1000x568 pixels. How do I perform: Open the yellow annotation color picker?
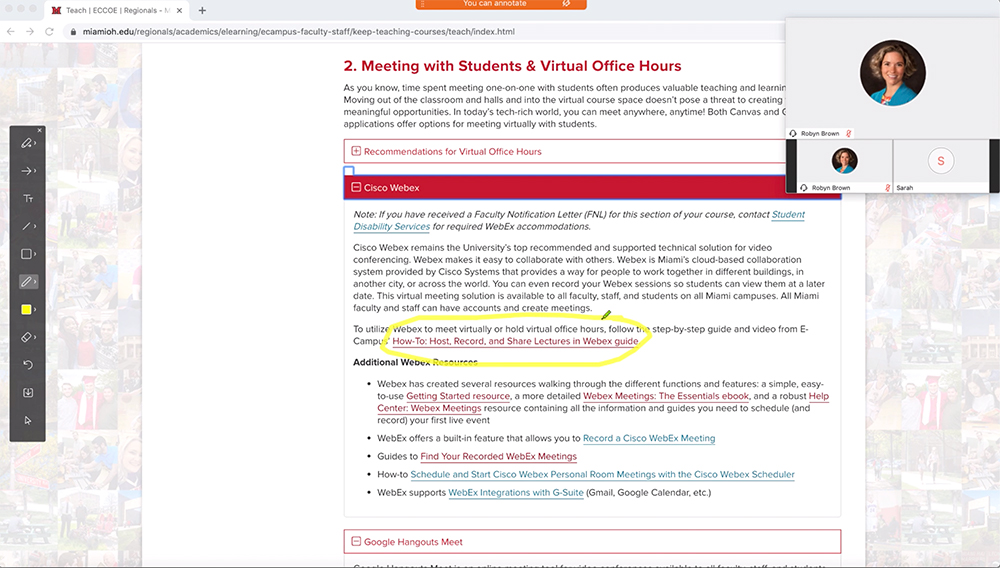click(x=26, y=309)
